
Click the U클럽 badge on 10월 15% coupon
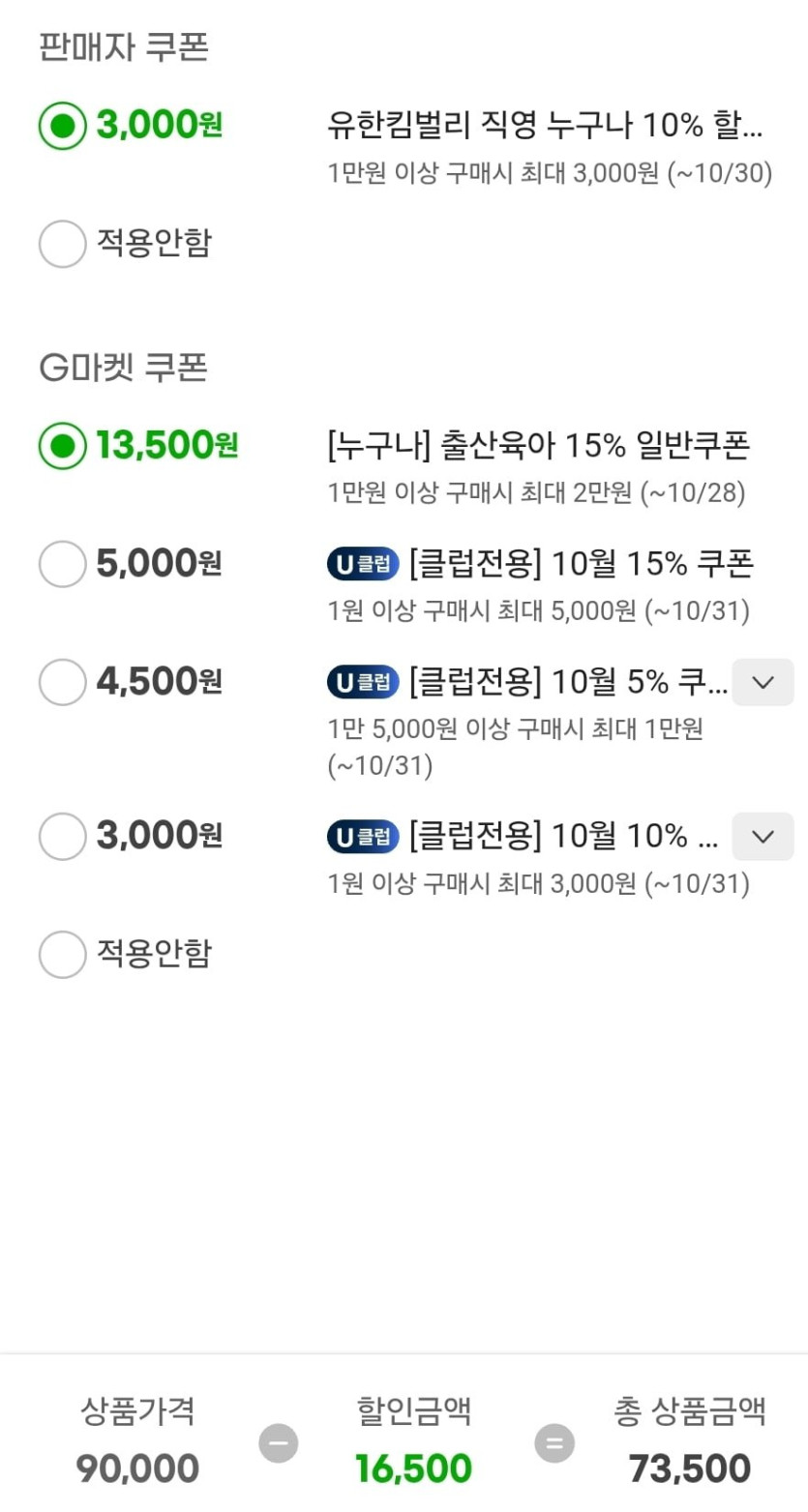[363, 564]
